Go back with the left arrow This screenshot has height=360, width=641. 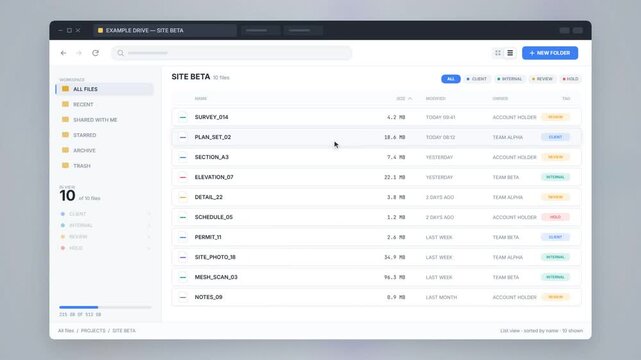pos(63,53)
